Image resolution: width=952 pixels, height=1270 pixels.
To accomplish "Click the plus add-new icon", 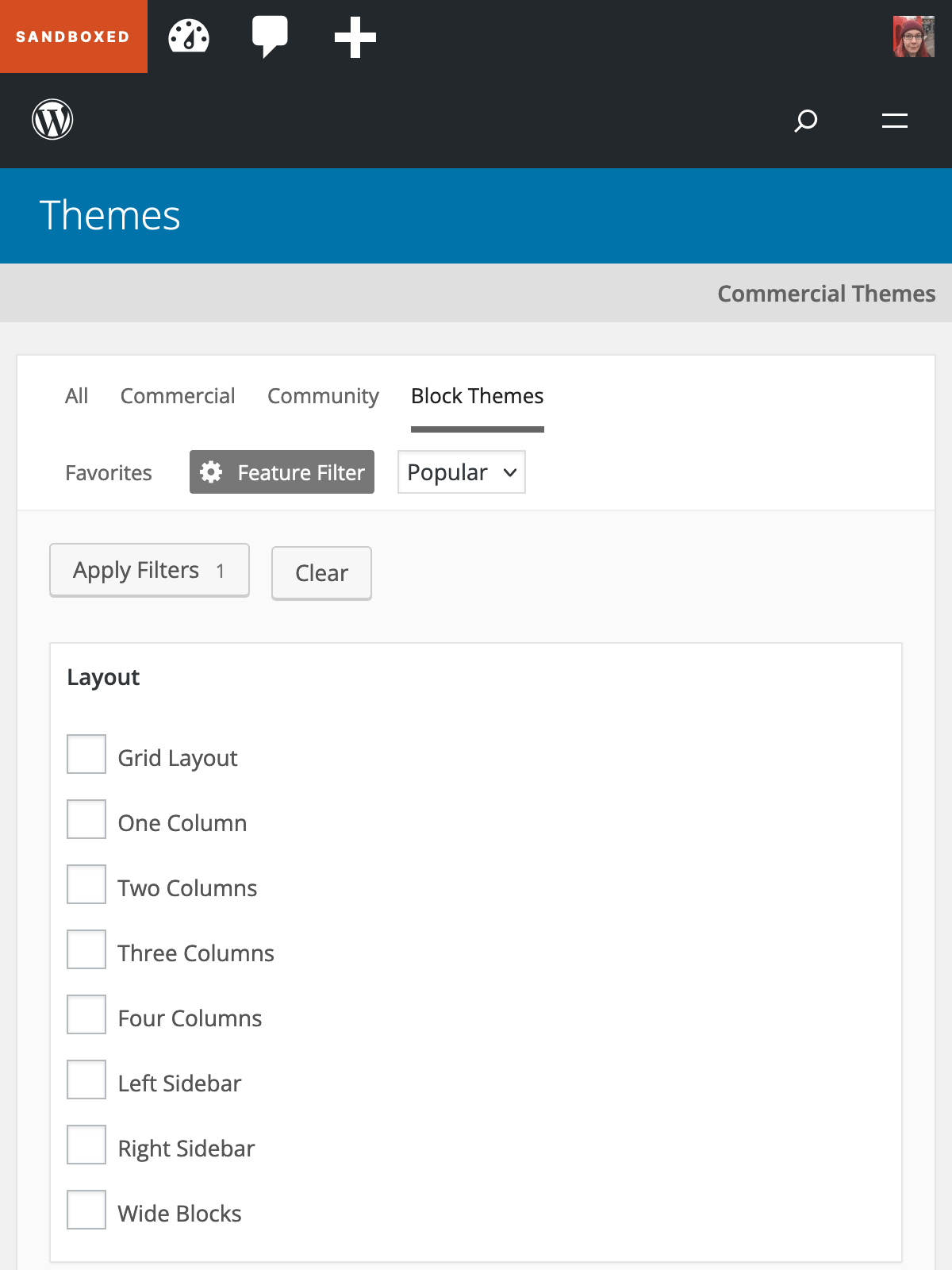I will (355, 37).
